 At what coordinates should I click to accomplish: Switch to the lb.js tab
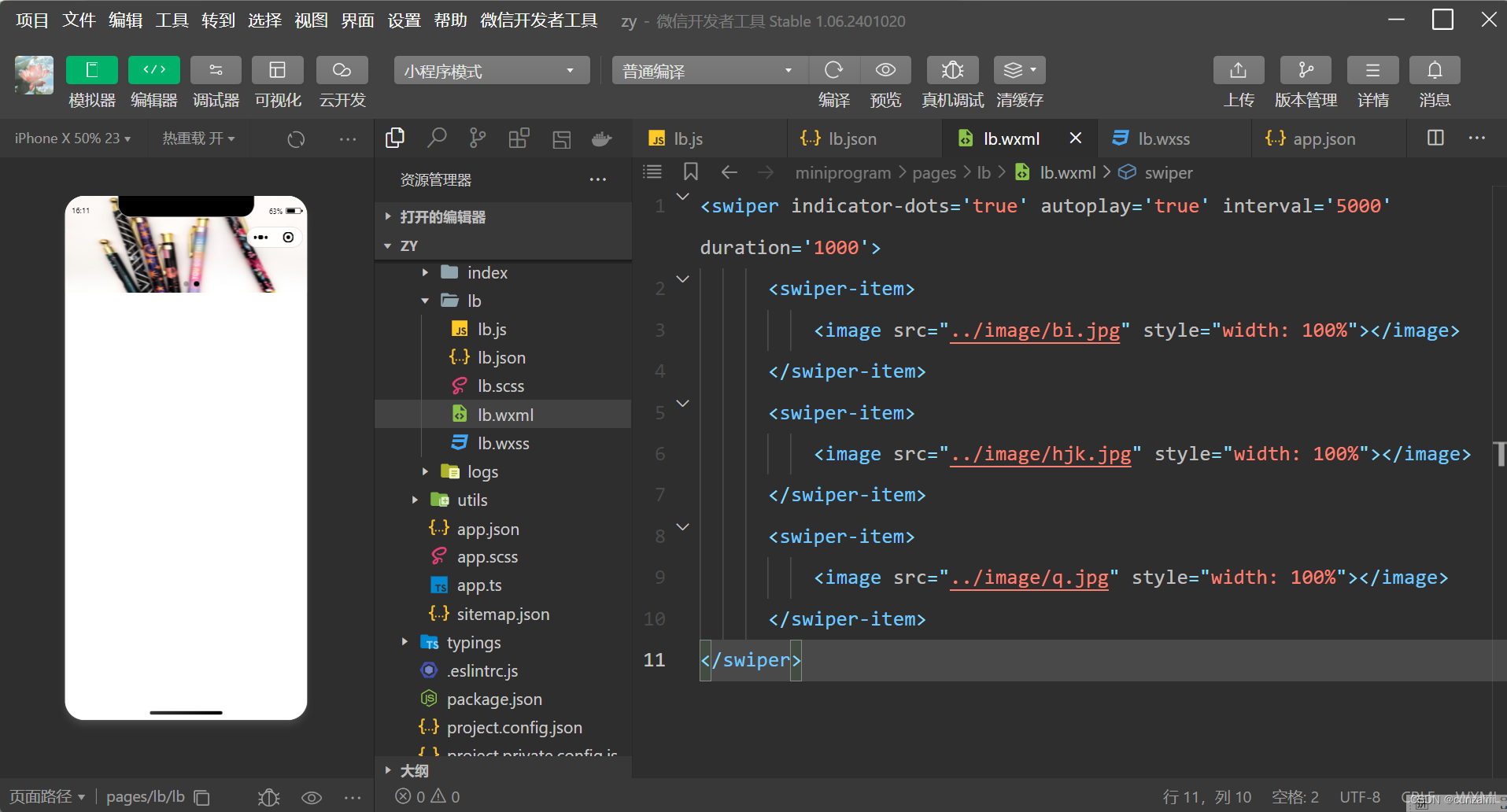point(708,138)
